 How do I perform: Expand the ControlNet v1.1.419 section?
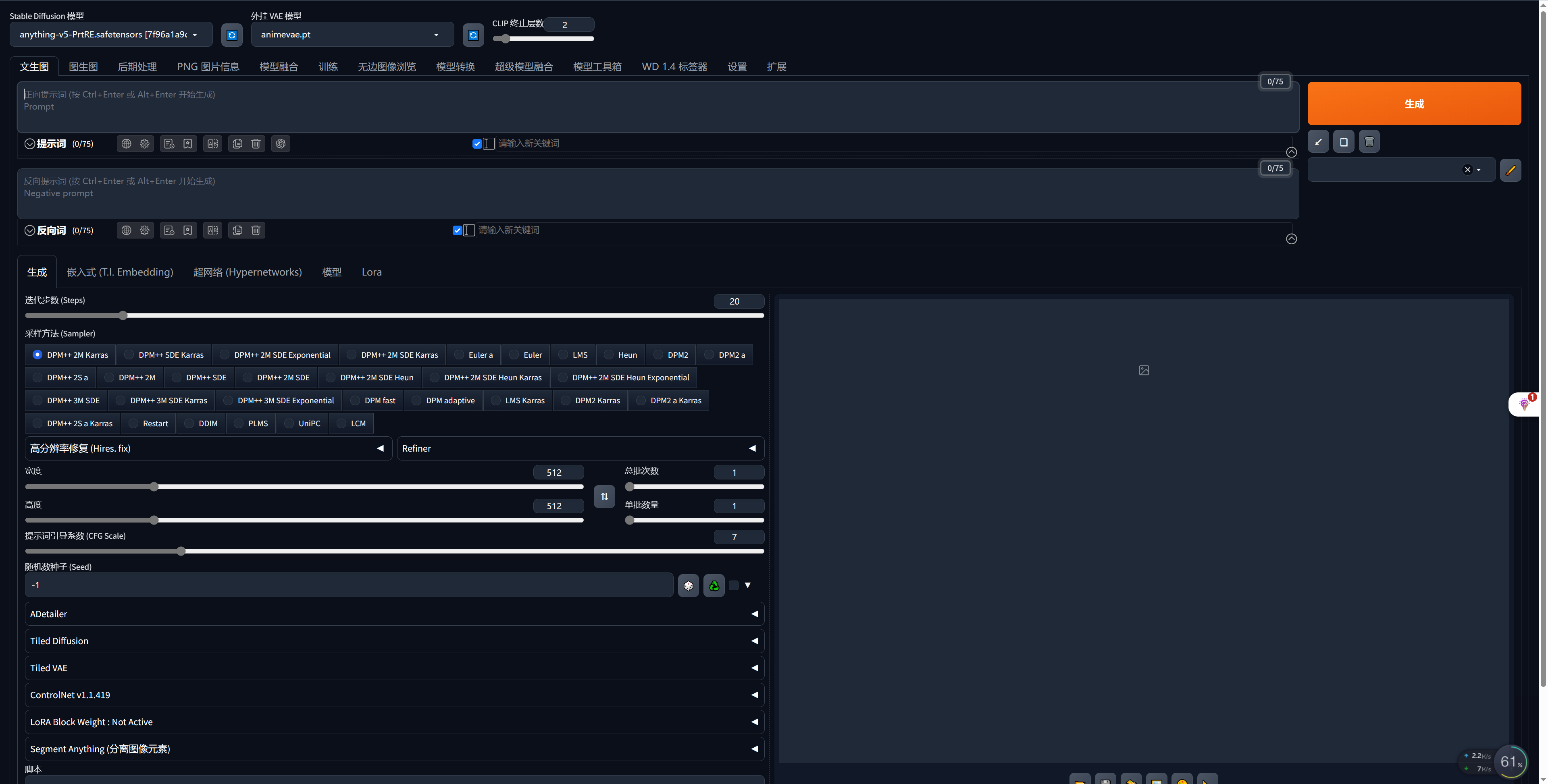pos(394,695)
